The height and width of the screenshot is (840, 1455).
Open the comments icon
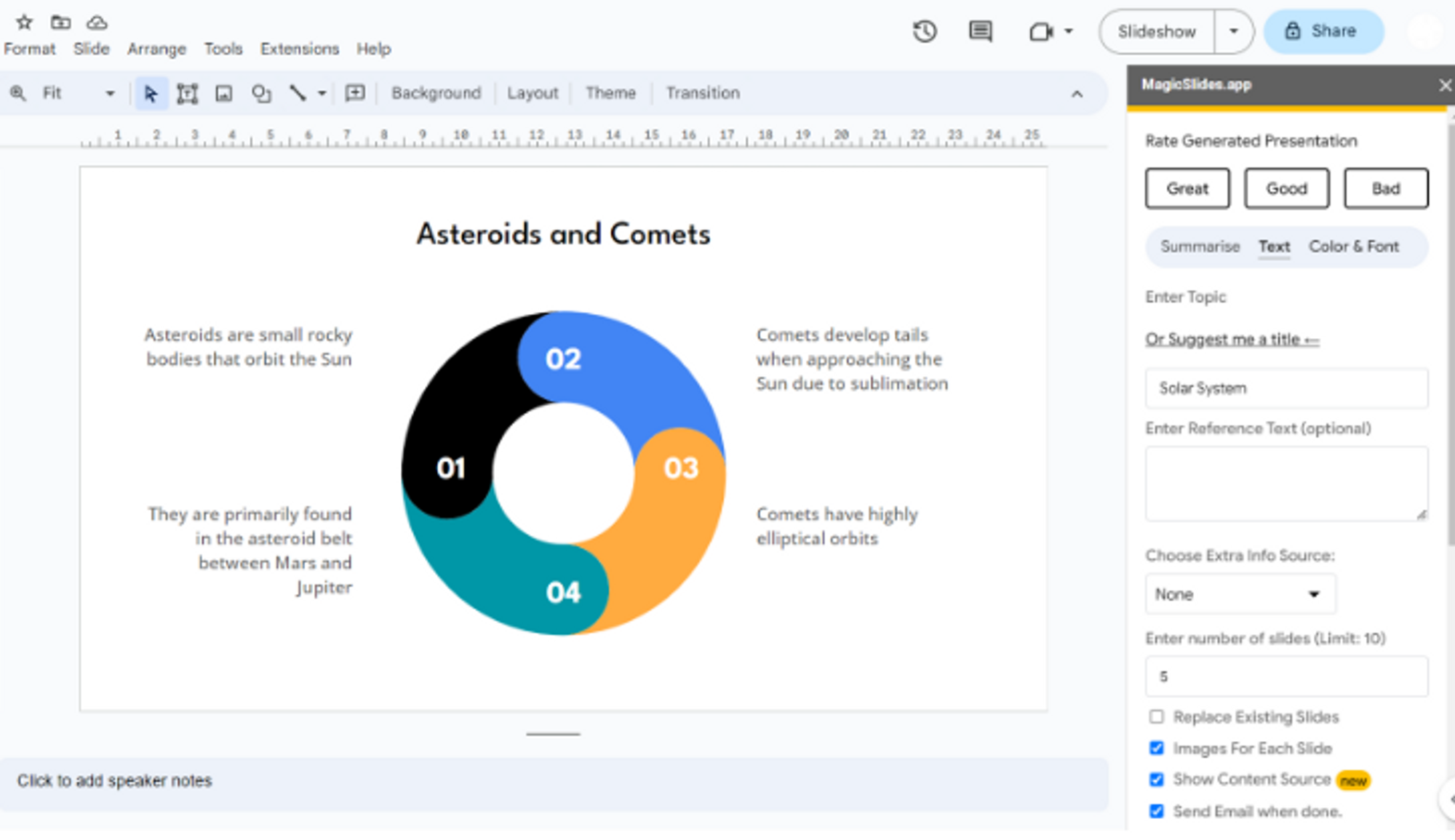point(980,31)
